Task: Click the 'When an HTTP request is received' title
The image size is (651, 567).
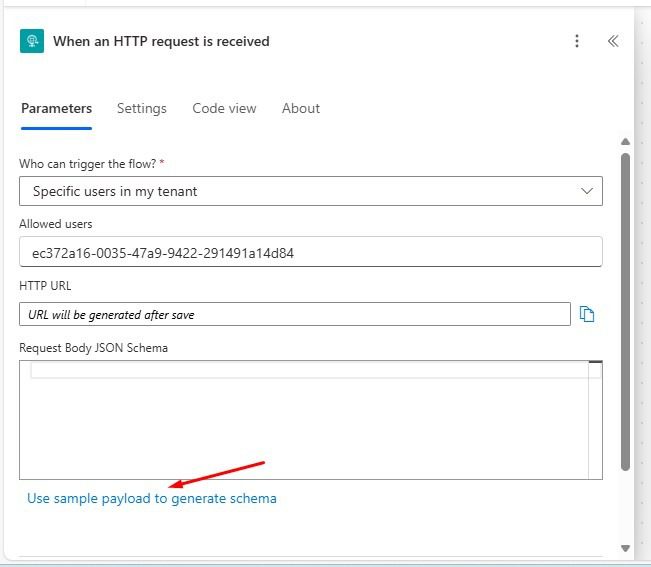Action: pyautogui.click(x=161, y=41)
